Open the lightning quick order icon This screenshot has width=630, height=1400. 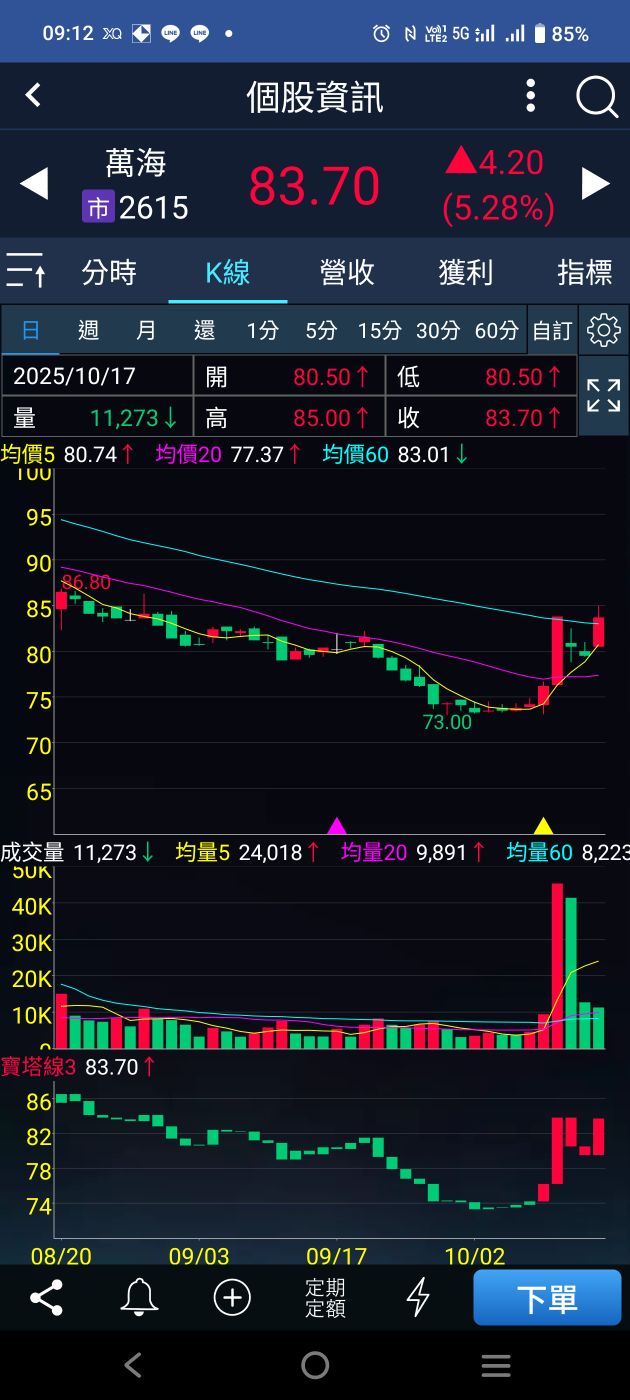(x=418, y=1297)
